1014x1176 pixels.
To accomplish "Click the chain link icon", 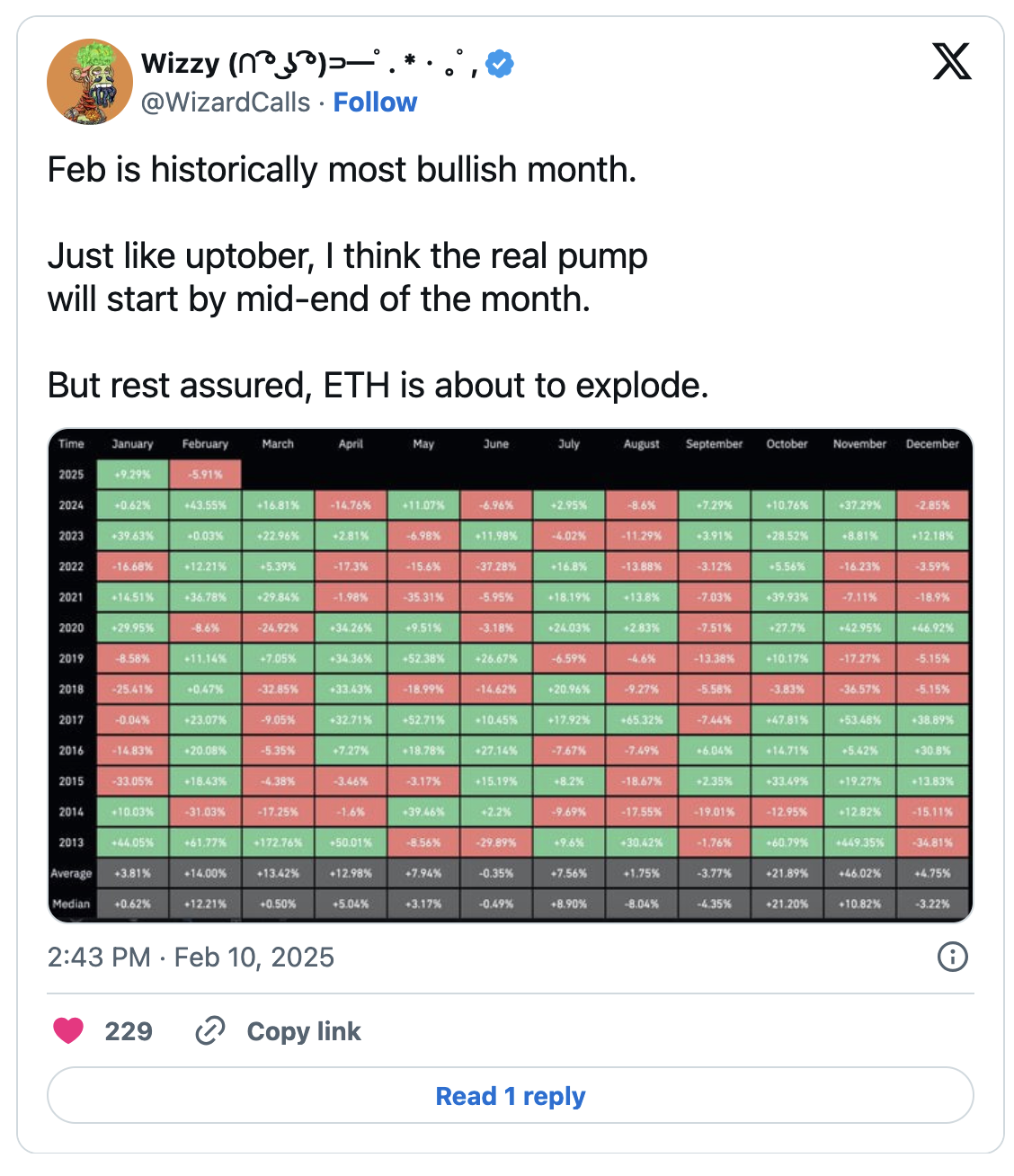I will [209, 1030].
